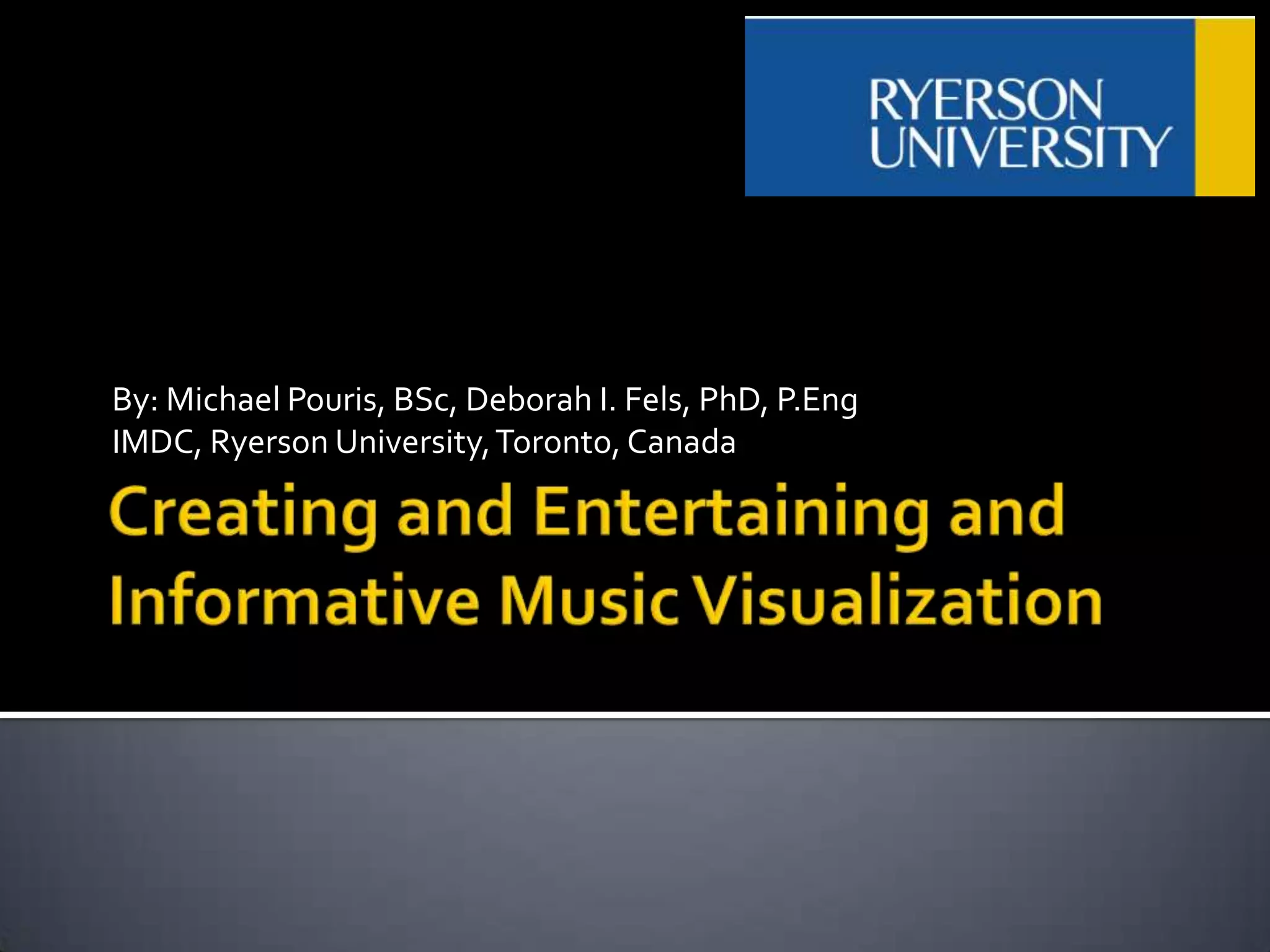Image resolution: width=1270 pixels, height=952 pixels.
Task: Click the yellow bar of the logo
Action: 1224,107
